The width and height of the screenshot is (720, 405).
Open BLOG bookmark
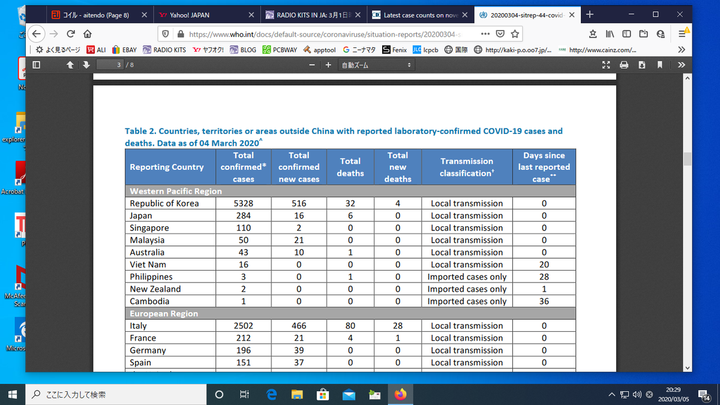click(x=243, y=50)
